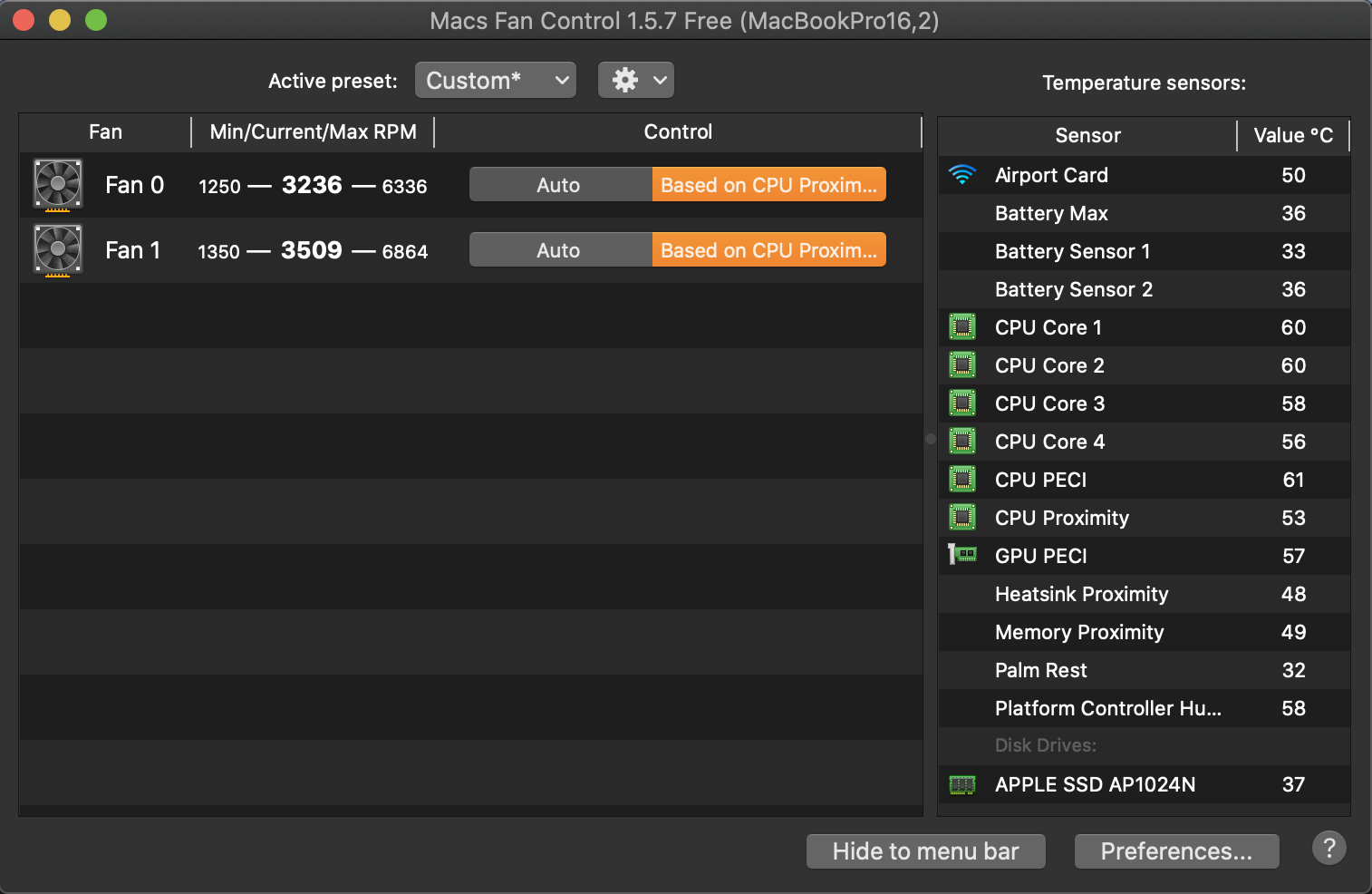Click the Sensor column header
1372x894 pixels.
[1087, 136]
